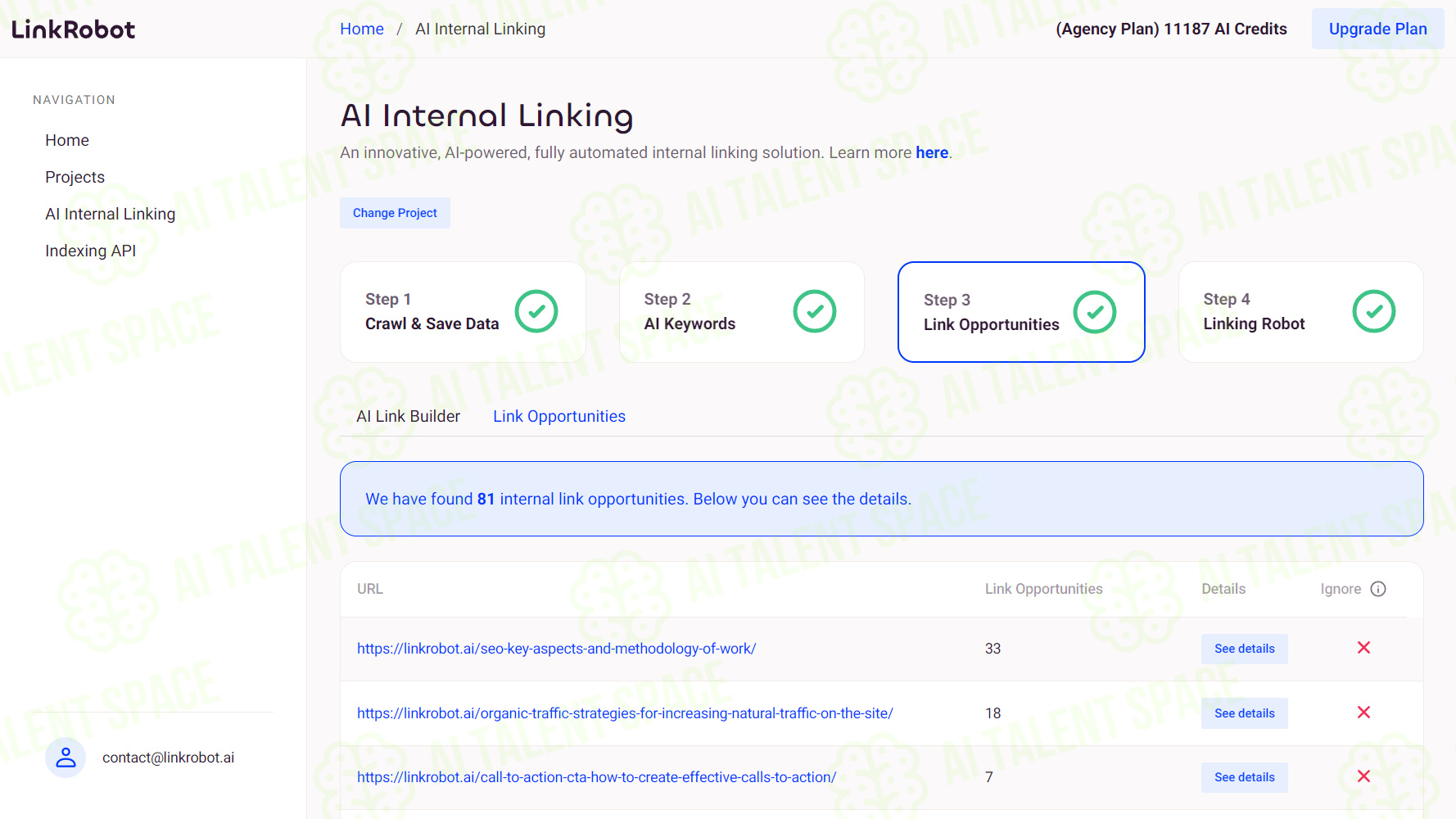Screen dimensions: 1456x819
Task: Click the LinkRobot logo
Action: click(x=73, y=29)
